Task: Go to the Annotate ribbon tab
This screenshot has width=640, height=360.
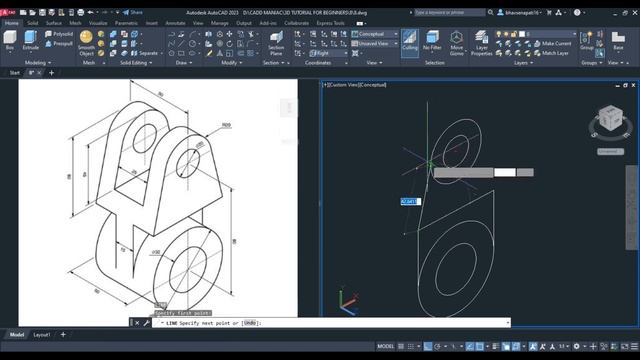Action: (176, 23)
